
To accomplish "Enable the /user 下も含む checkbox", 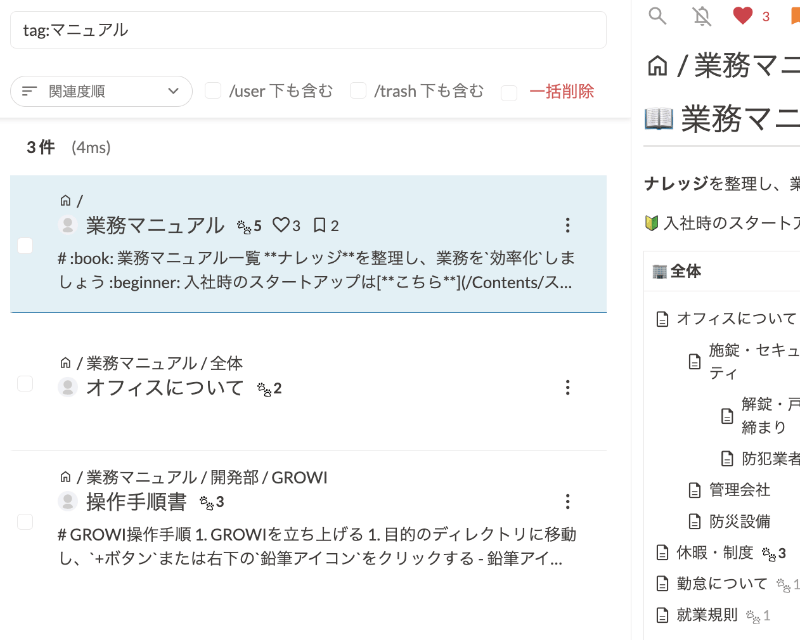I will 213,91.
